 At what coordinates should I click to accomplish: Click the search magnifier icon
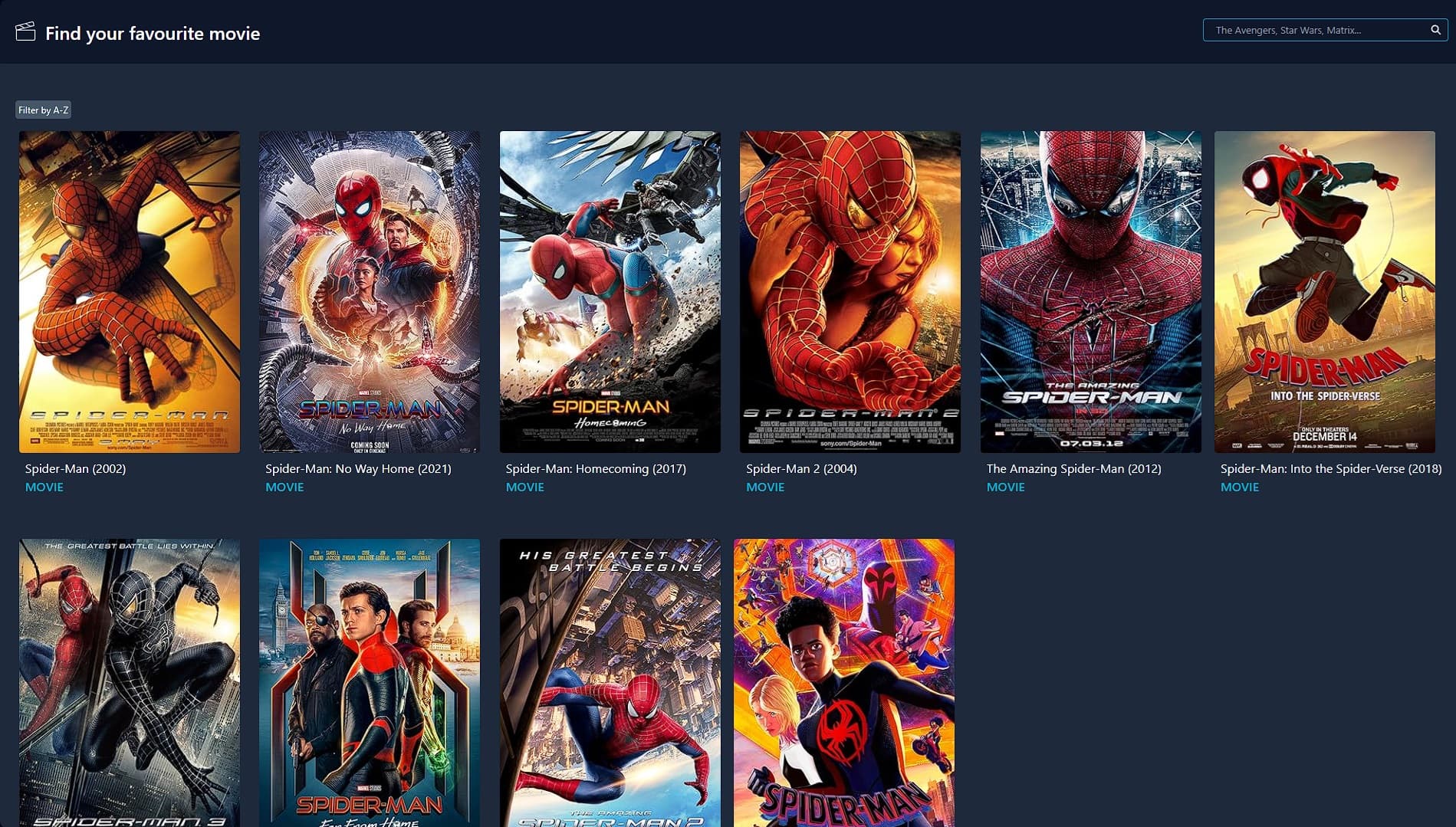pos(1435,30)
